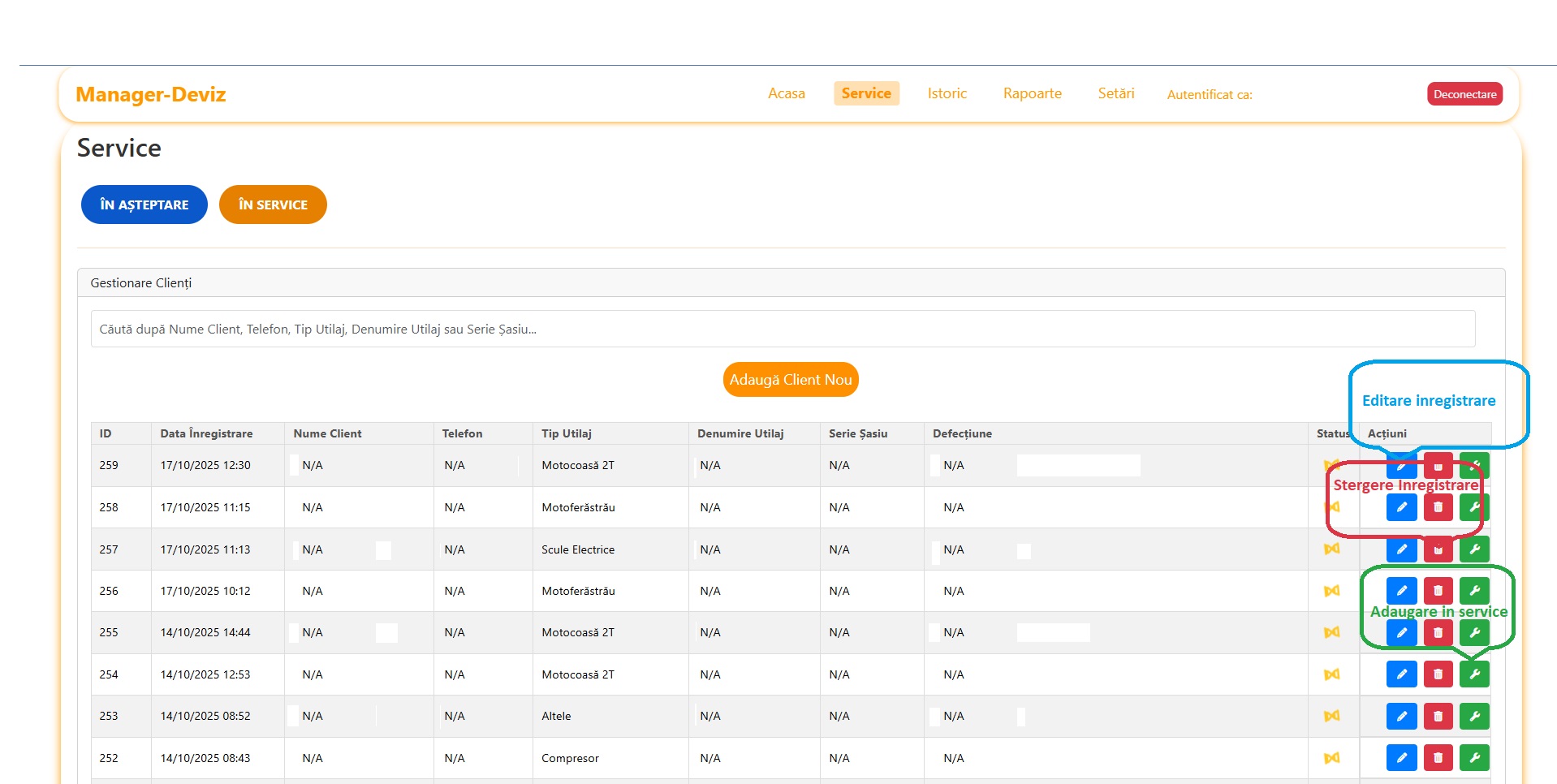Switch to the Rapoarte tab
This screenshot has width=1557, height=784.
click(1032, 93)
